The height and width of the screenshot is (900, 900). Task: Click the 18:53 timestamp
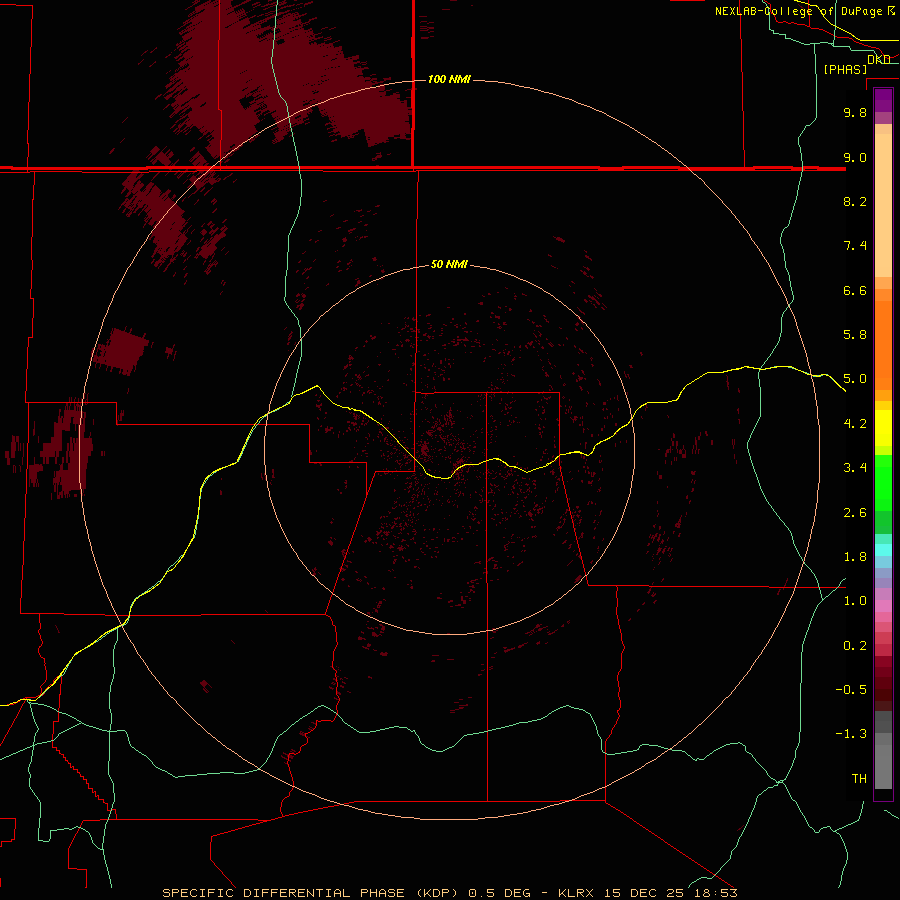[x=715, y=893]
